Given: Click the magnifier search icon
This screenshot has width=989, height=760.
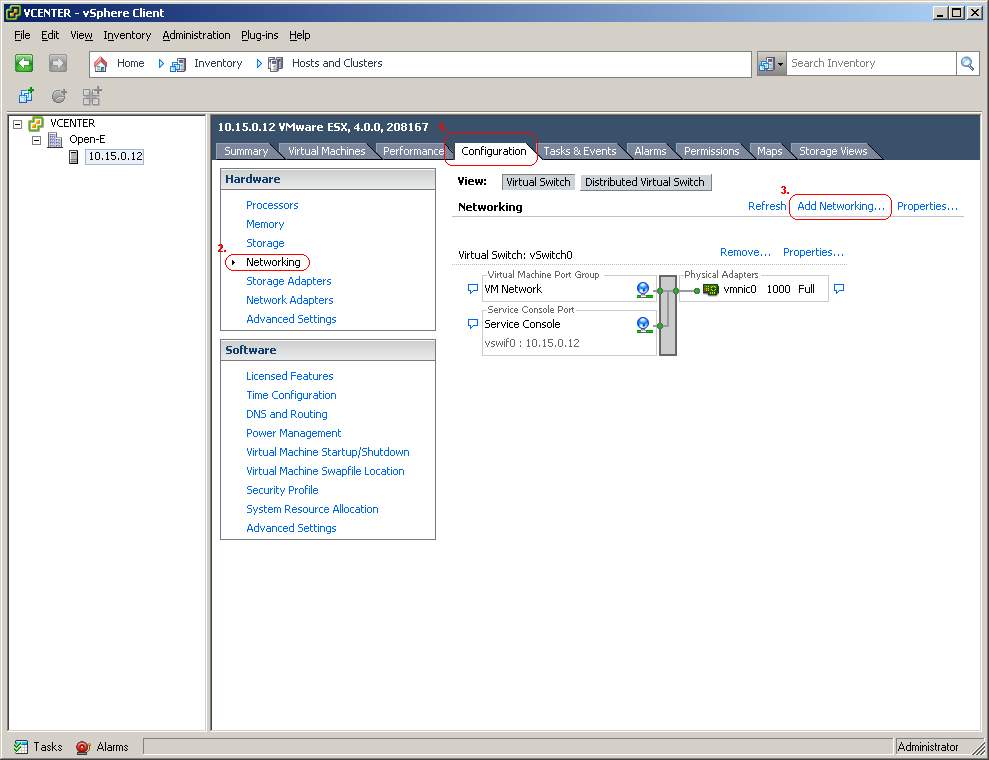Looking at the screenshot, I should click(967, 63).
